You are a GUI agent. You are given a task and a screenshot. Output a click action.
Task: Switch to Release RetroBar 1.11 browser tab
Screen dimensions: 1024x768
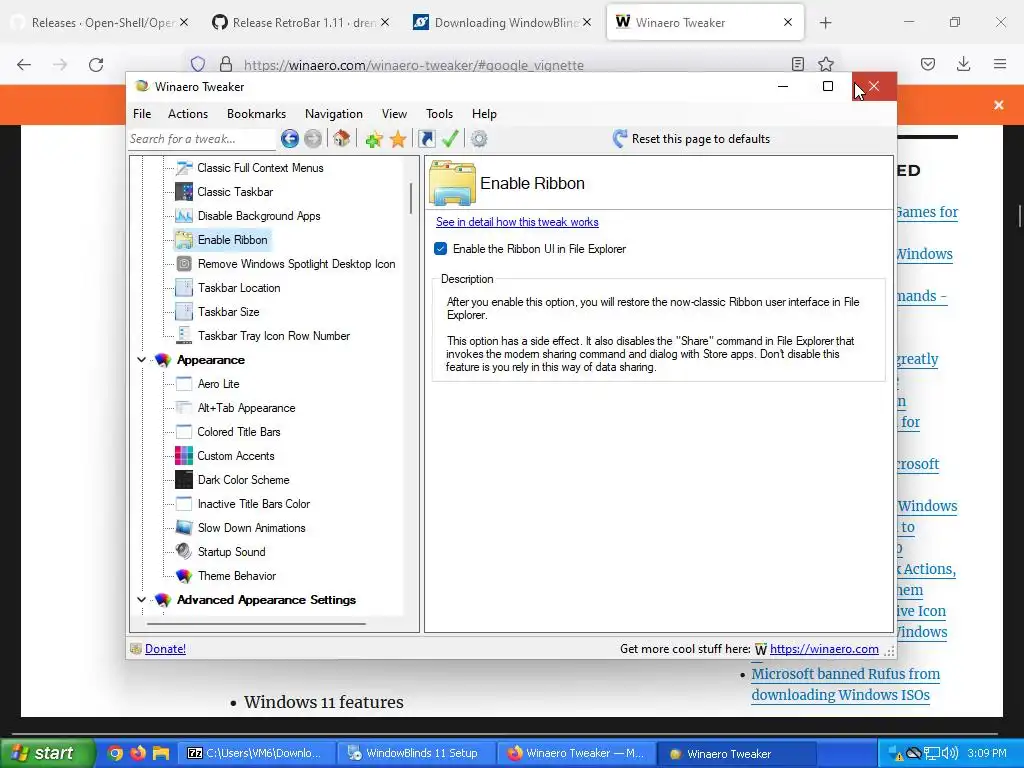[x=300, y=23]
